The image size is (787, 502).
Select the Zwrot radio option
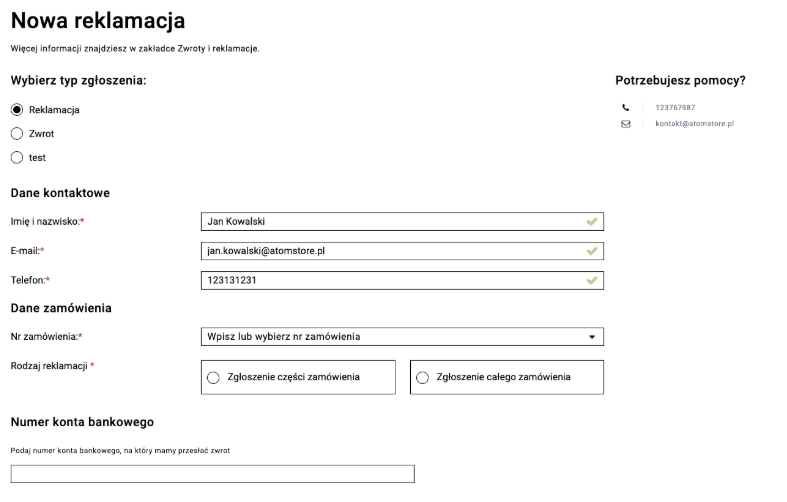(16, 133)
